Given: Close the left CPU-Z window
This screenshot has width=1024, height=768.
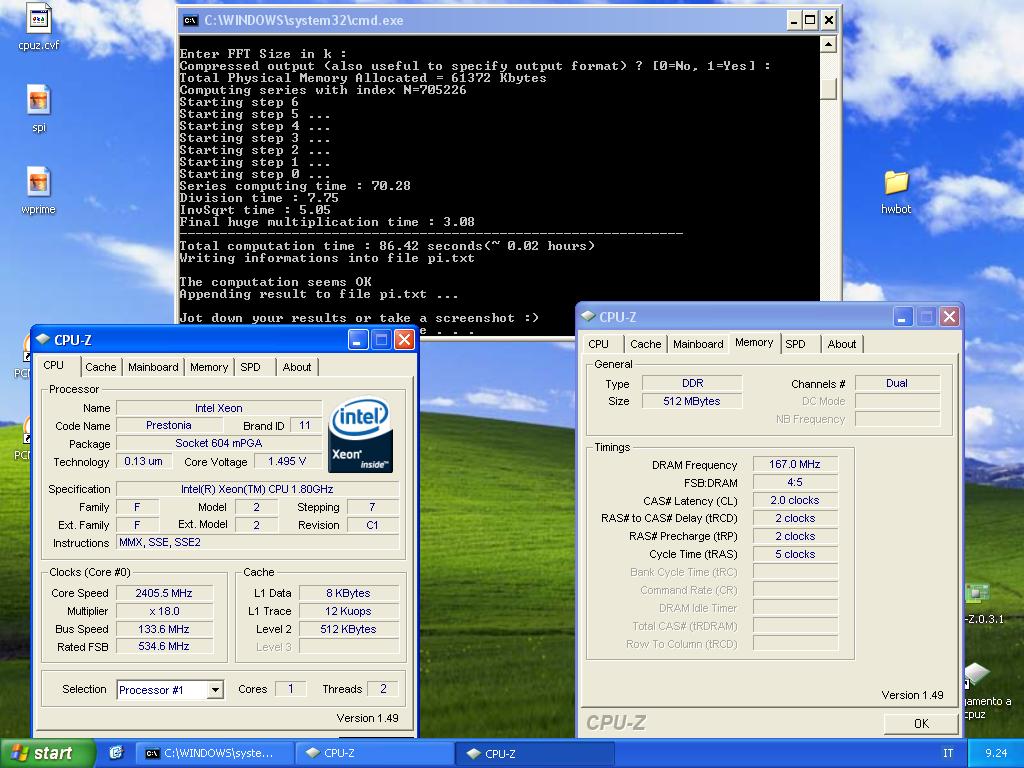Looking at the screenshot, I should pyautogui.click(x=404, y=340).
